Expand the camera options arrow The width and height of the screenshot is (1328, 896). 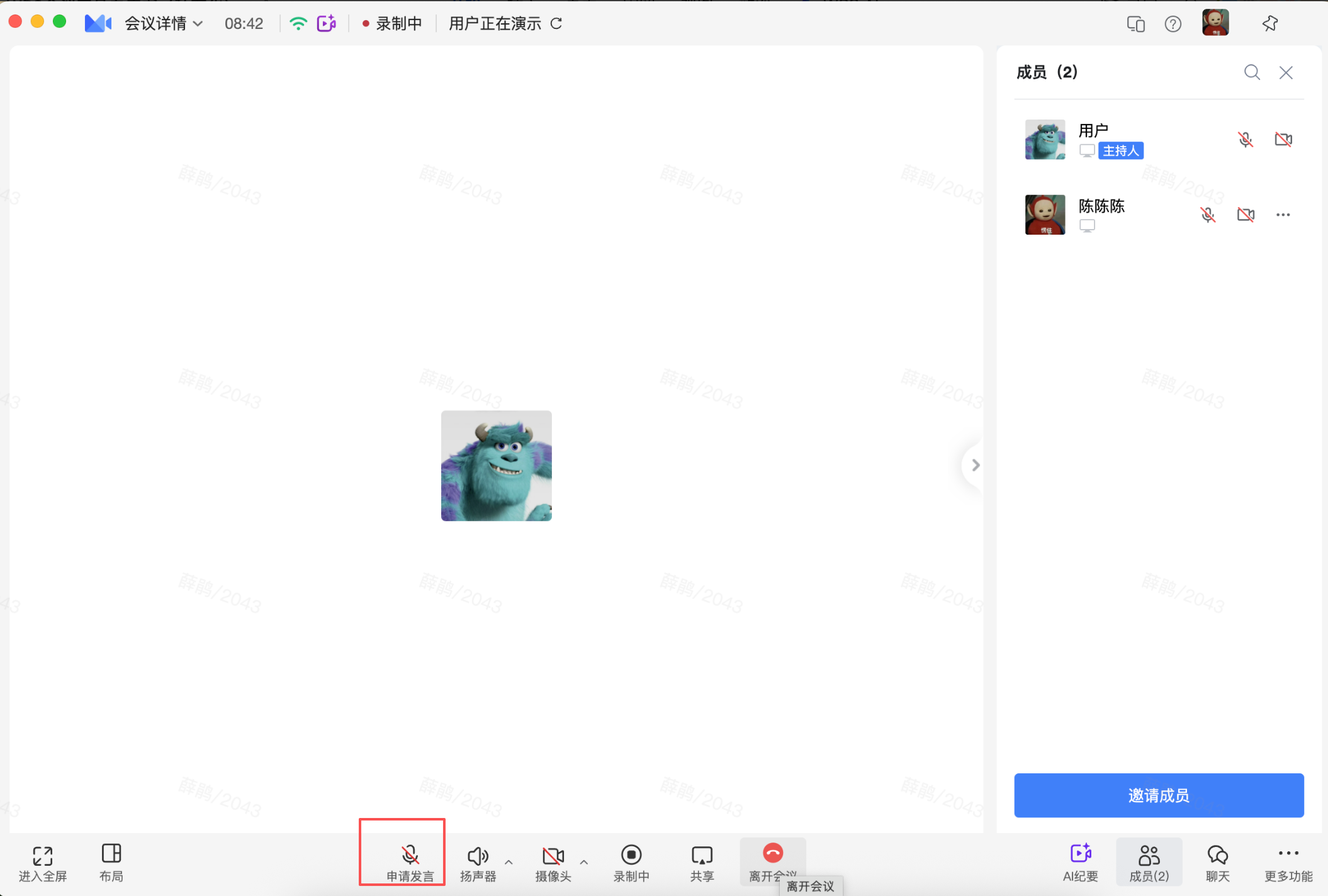(584, 861)
